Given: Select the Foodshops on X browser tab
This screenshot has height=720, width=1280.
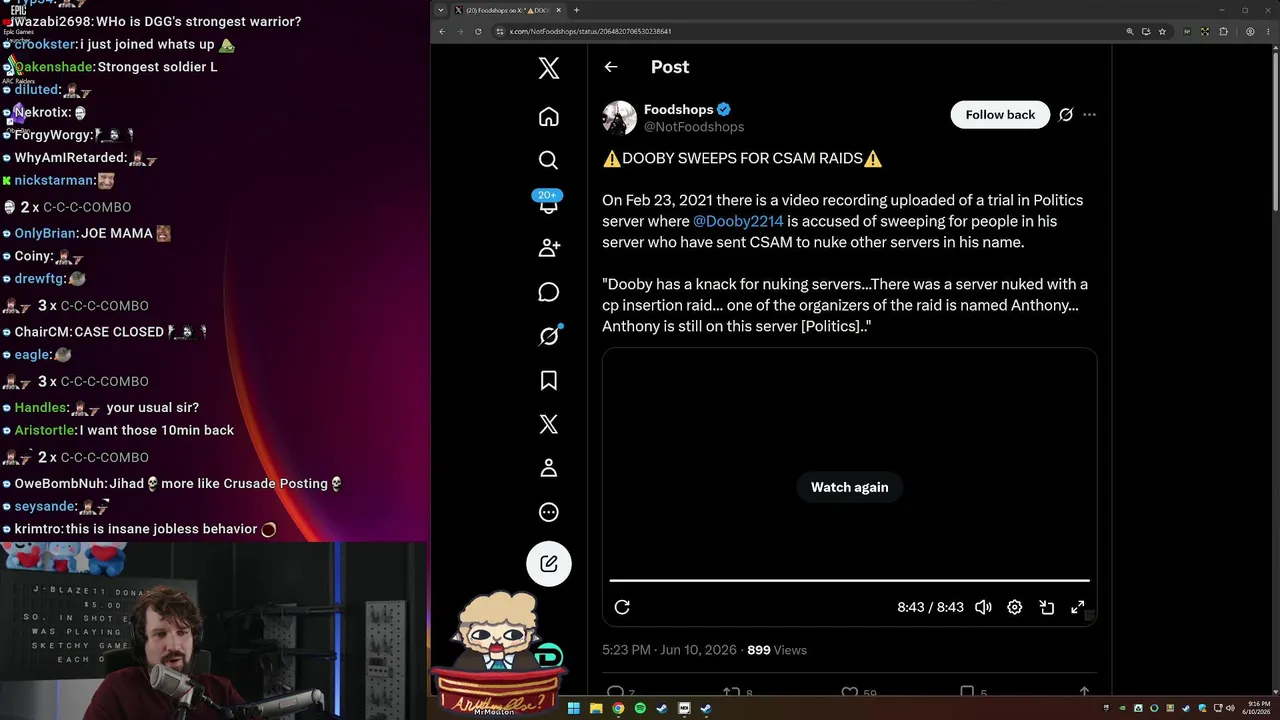Looking at the screenshot, I should click(509, 10).
